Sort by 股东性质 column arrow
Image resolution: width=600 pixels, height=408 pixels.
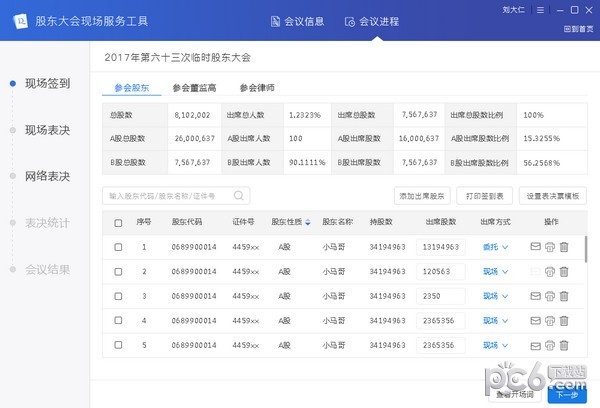[x=308, y=222]
